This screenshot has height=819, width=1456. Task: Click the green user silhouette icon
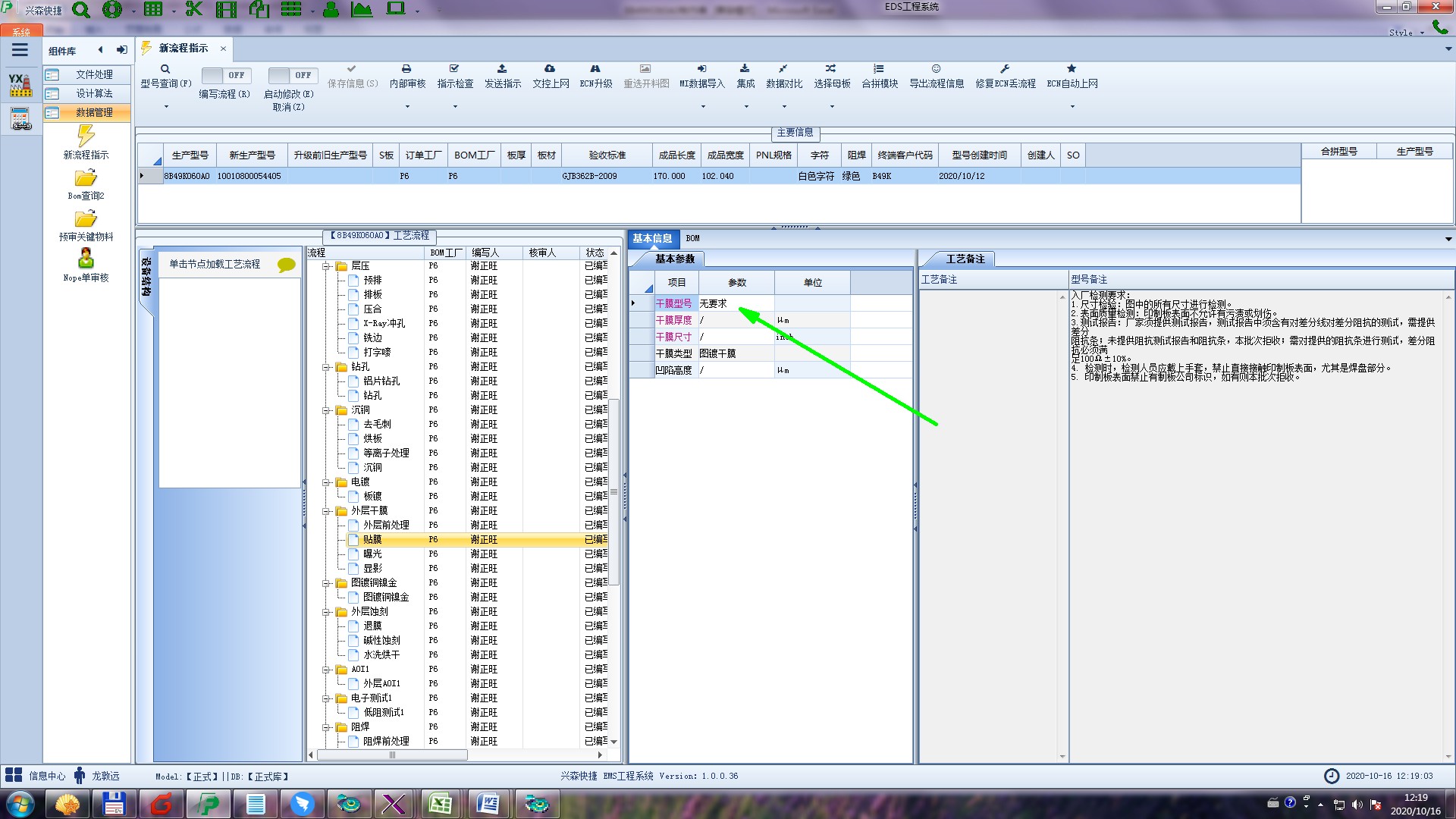point(331,9)
